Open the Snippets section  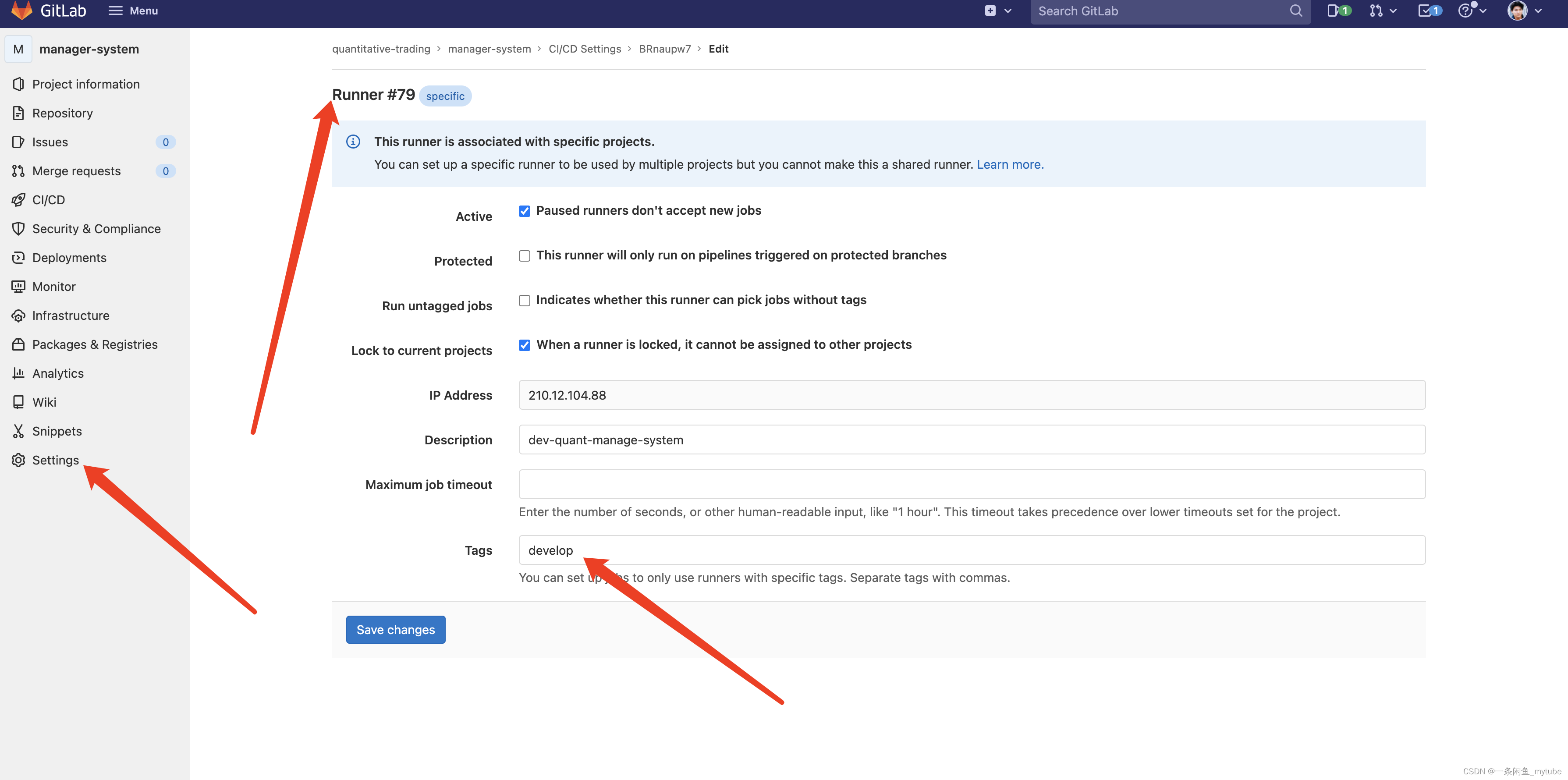click(x=57, y=431)
